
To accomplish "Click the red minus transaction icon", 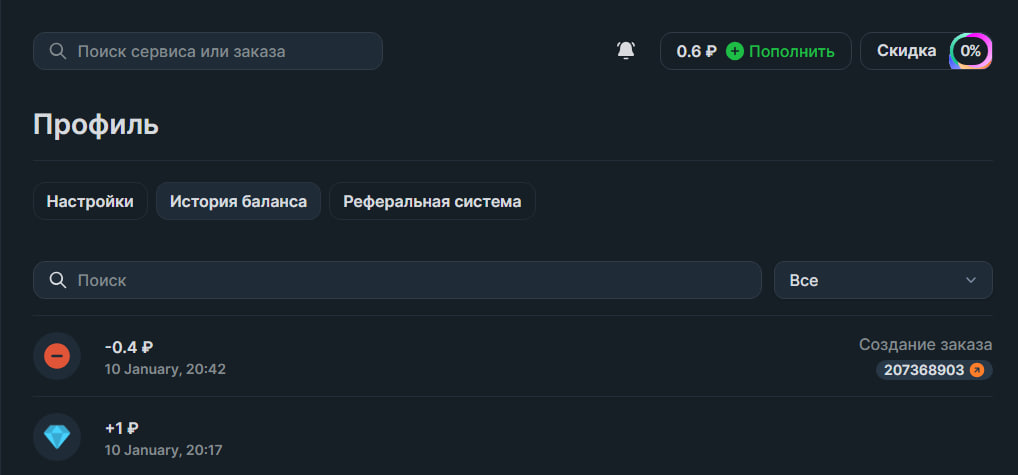I will (x=57, y=356).
